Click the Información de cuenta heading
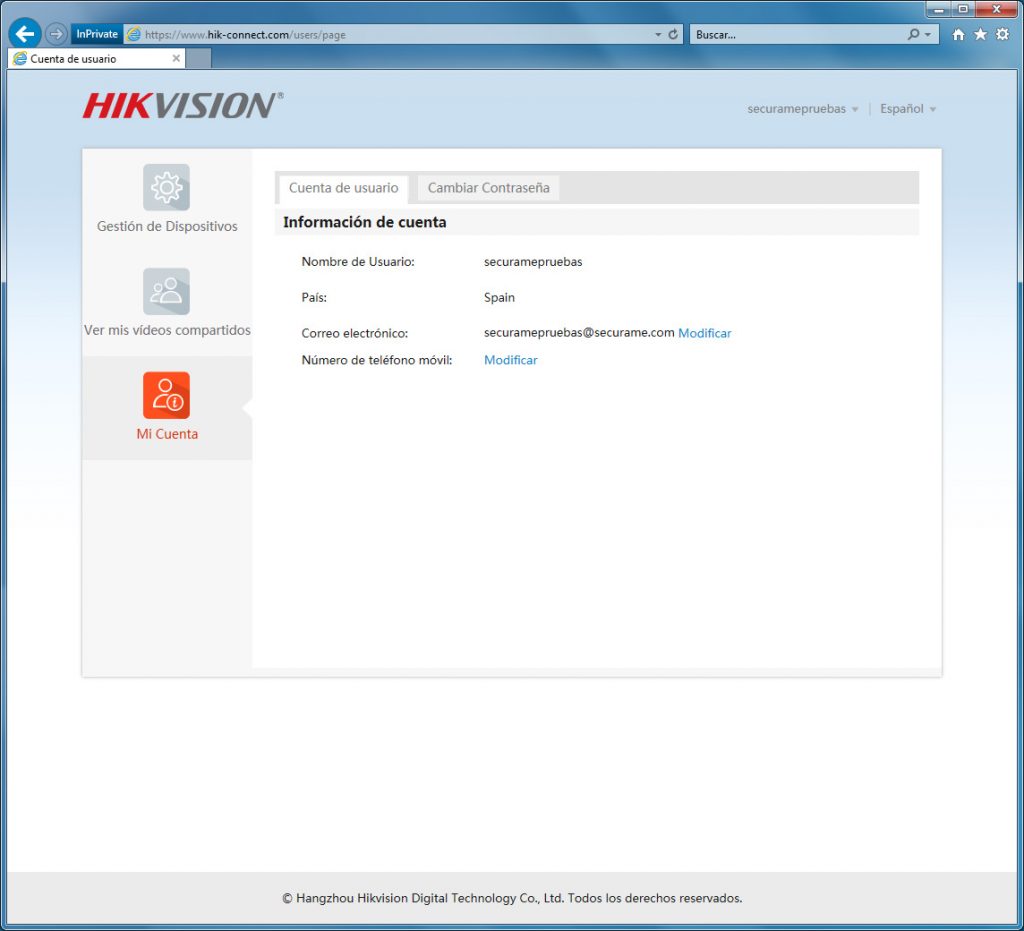Image resolution: width=1024 pixels, height=931 pixels. (364, 222)
